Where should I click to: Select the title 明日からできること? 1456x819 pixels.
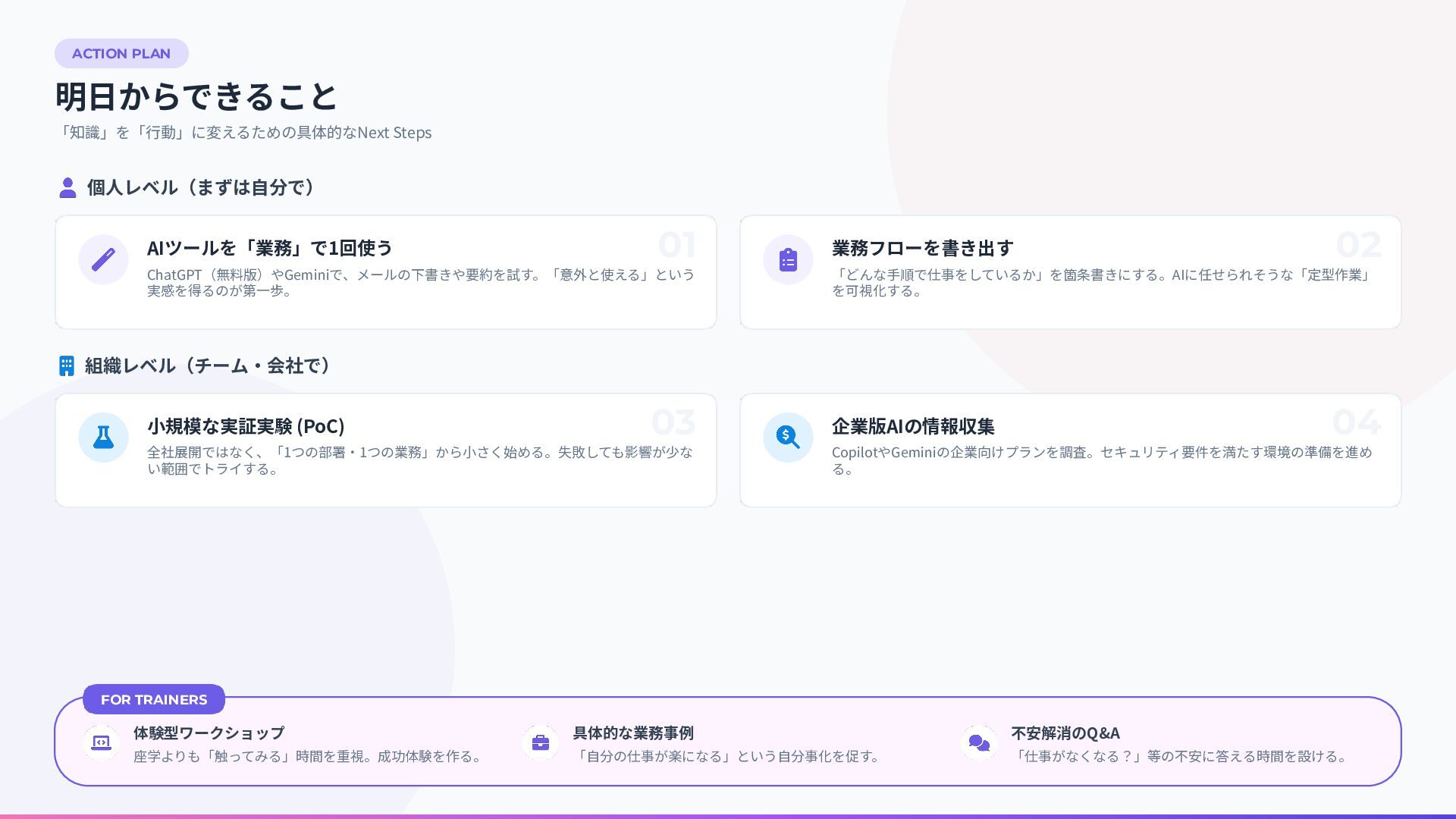[x=196, y=96]
